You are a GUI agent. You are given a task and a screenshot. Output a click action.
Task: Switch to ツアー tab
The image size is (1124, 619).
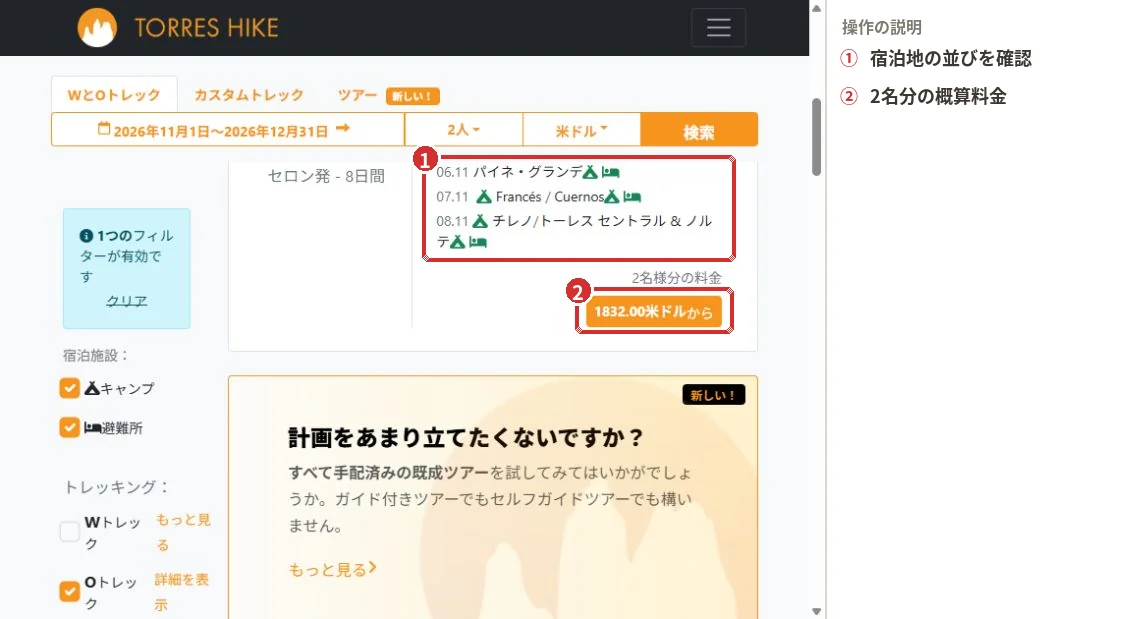pos(357,95)
